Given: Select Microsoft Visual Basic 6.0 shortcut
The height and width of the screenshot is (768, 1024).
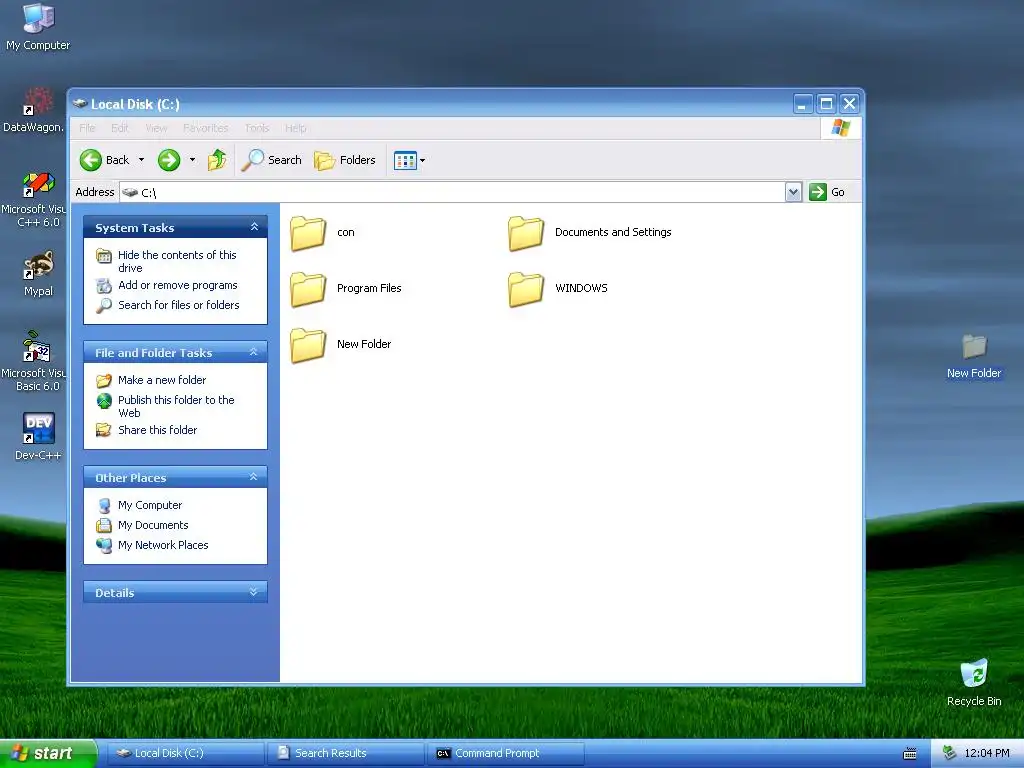Looking at the screenshot, I should point(37,347).
